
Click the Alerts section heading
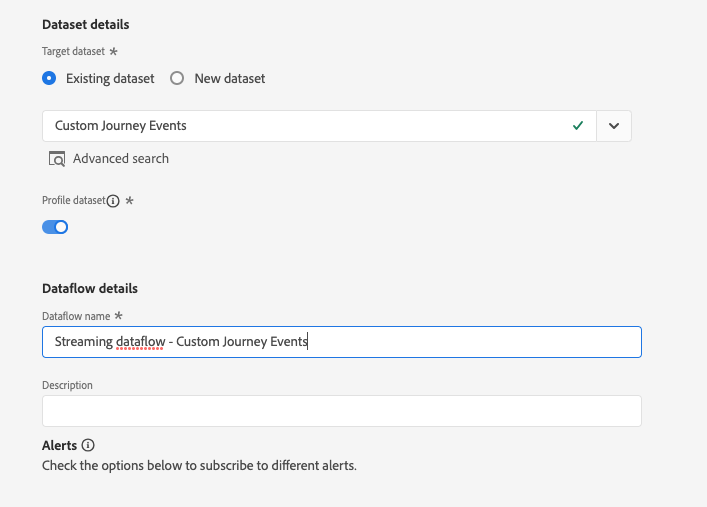coord(60,445)
